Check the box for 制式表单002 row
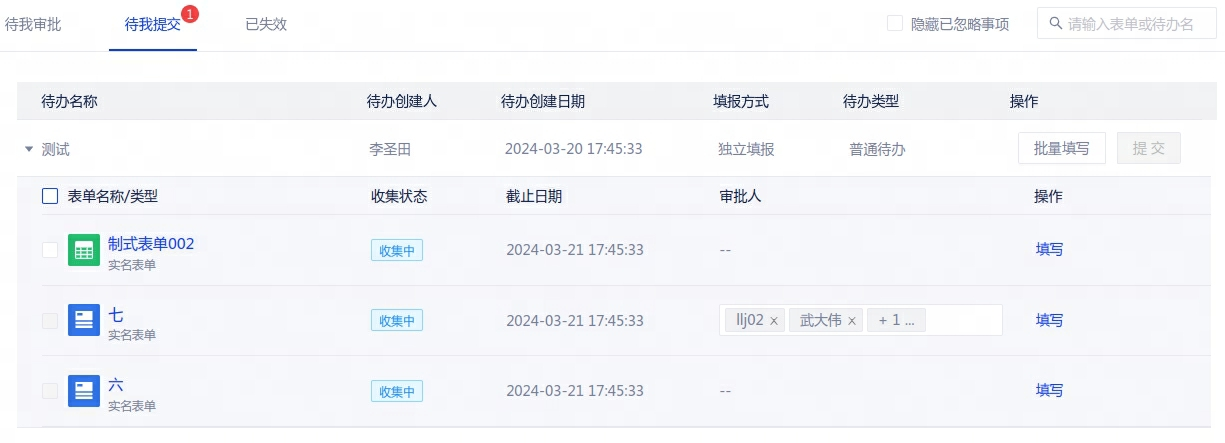This screenshot has width=1225, height=443. pyautogui.click(x=50, y=250)
